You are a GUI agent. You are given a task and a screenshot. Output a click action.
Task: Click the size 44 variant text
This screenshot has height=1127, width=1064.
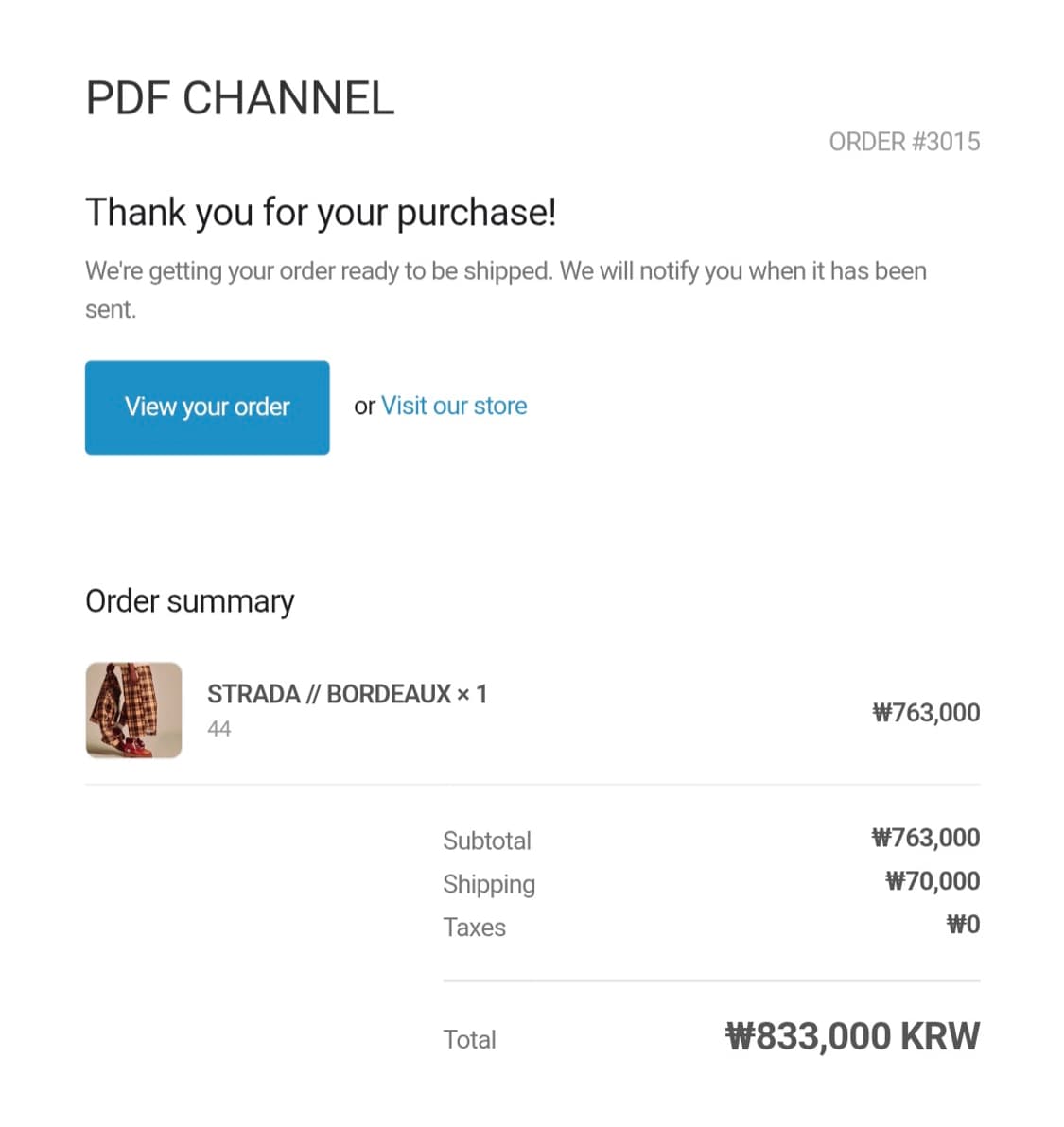pyautogui.click(x=219, y=729)
